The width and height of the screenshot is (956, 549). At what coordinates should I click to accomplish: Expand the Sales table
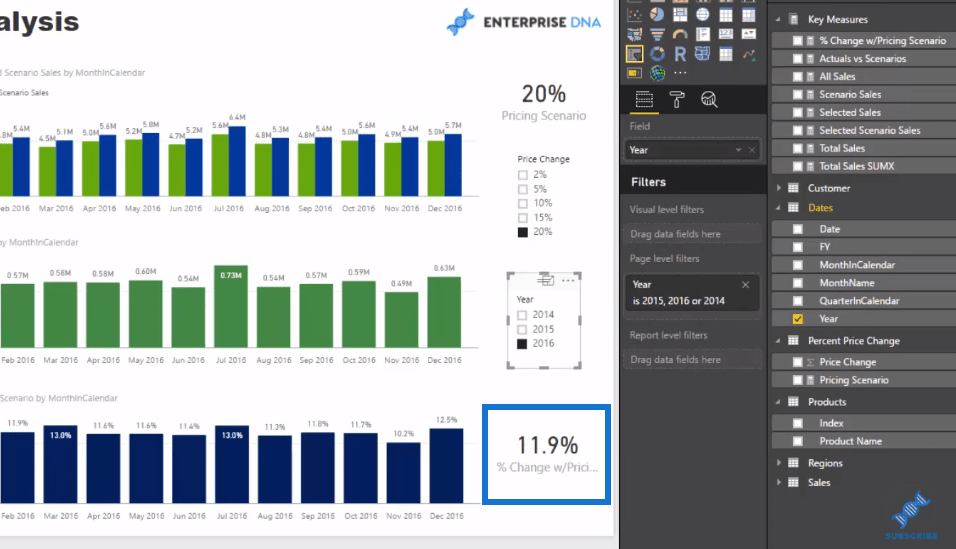(779, 483)
